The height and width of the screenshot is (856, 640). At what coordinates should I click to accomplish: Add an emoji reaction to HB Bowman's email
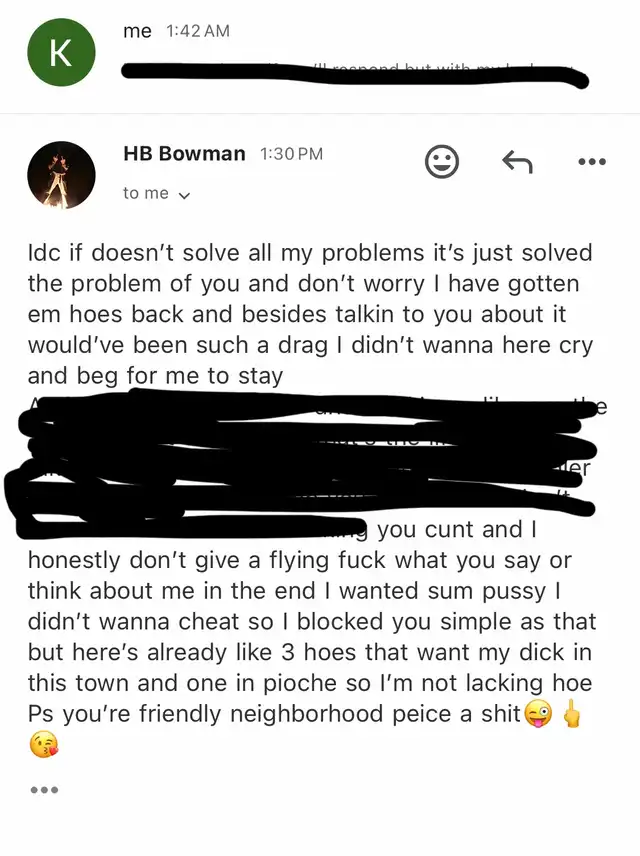coord(441,162)
